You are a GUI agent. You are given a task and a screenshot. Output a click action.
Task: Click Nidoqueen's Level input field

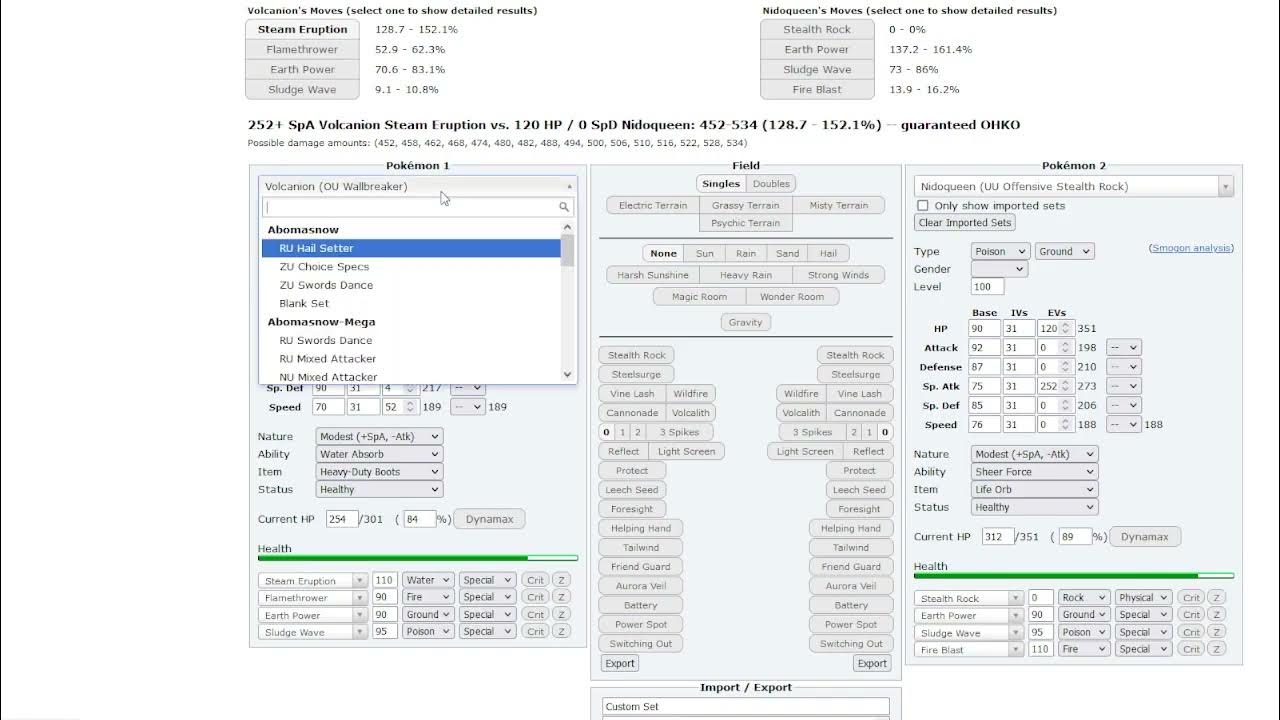[988, 287]
